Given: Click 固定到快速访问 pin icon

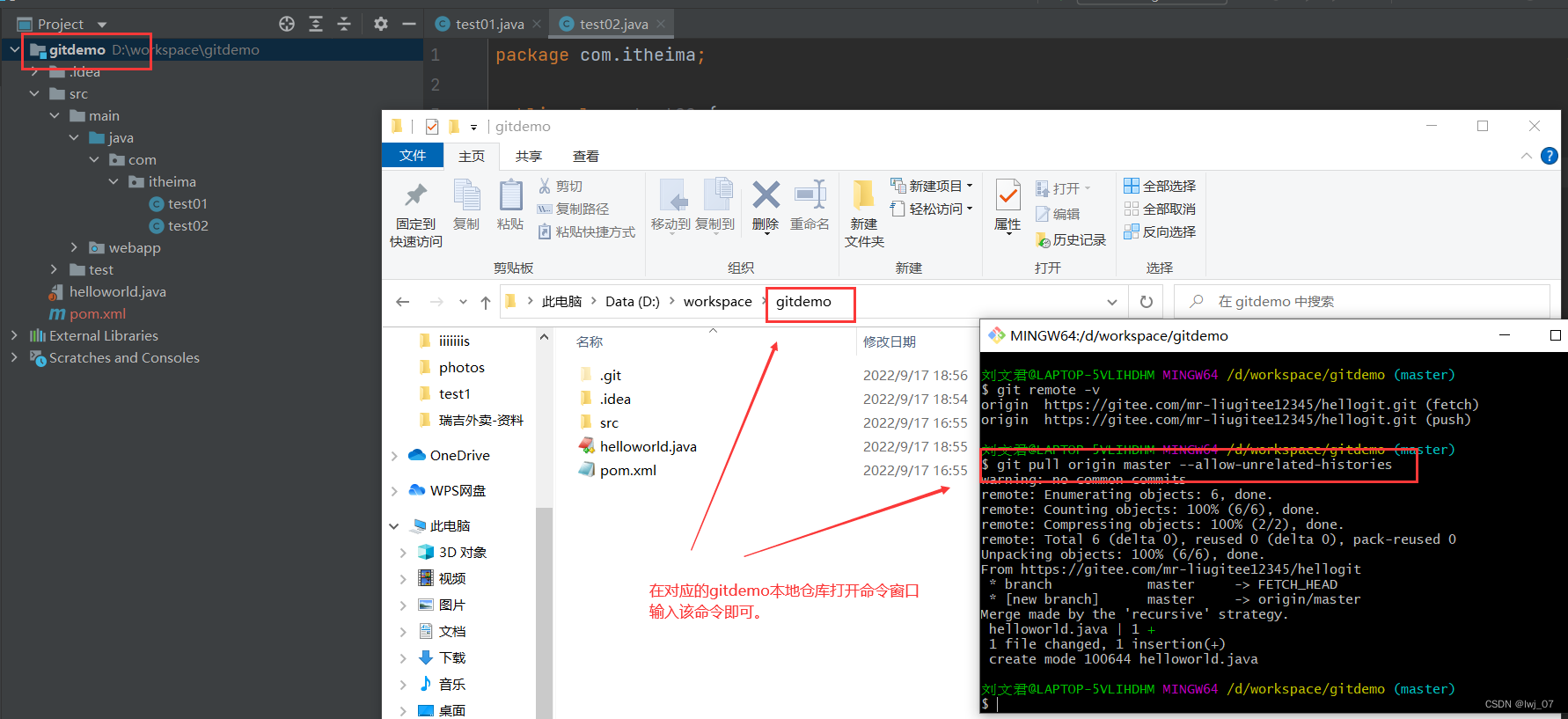Looking at the screenshot, I should coord(415,194).
